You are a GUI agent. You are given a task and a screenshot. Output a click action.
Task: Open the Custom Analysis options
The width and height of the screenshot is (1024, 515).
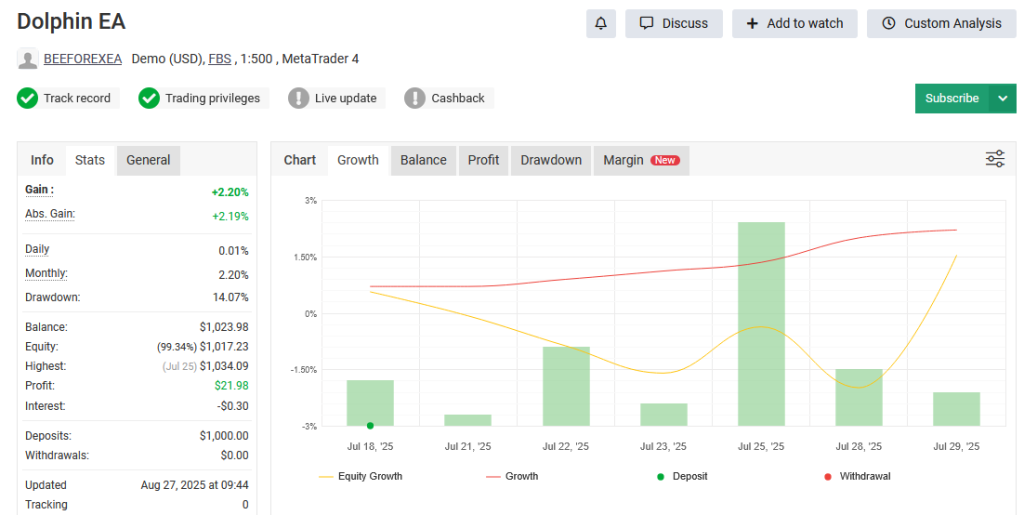pos(941,24)
